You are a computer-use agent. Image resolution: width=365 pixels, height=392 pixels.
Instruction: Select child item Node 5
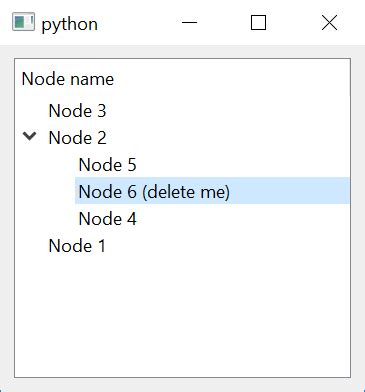point(107,165)
